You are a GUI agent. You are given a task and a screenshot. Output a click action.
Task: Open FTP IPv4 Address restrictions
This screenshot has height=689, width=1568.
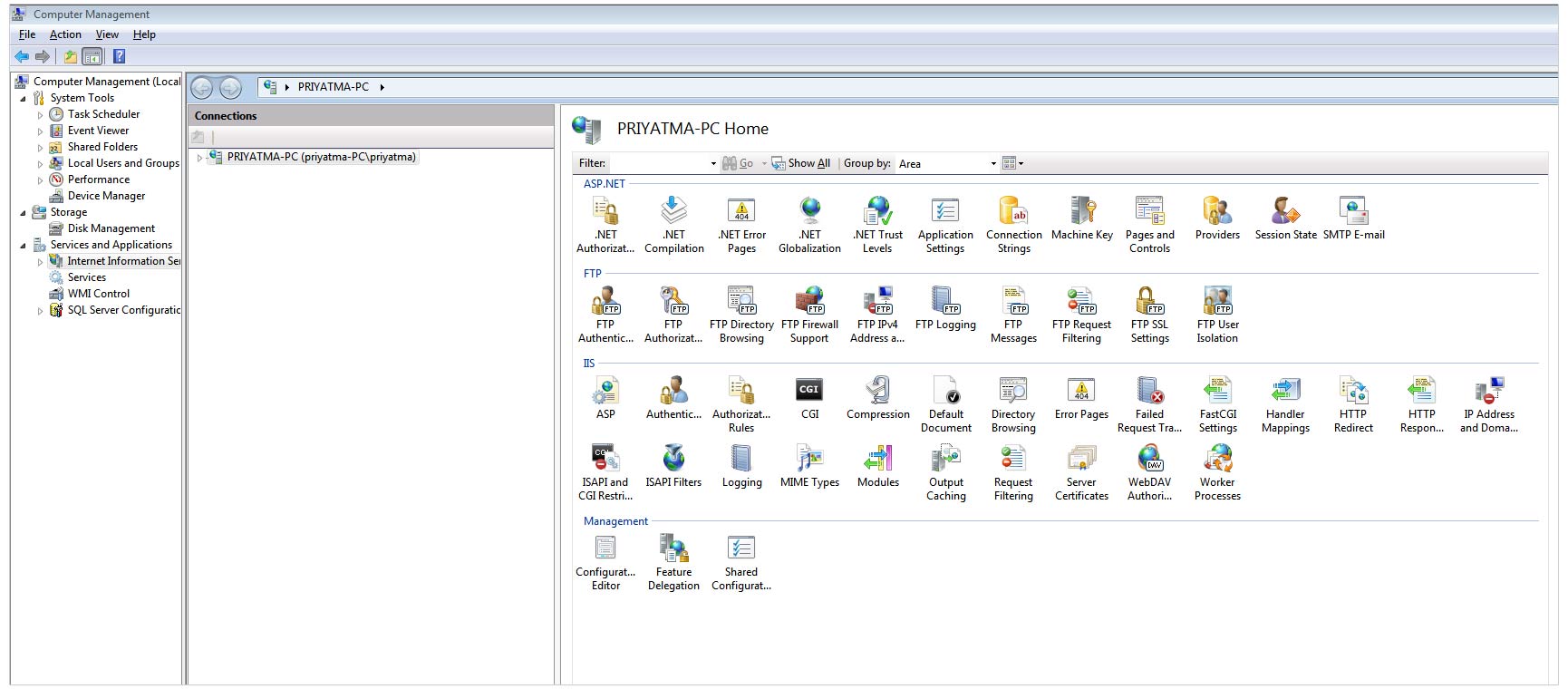[877, 314]
